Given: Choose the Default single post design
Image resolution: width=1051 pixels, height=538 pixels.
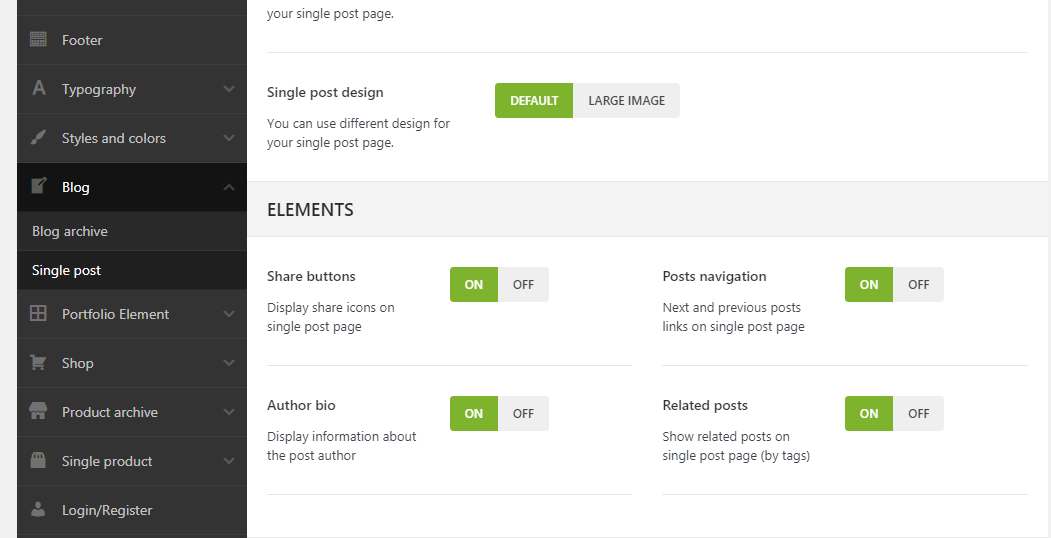Looking at the screenshot, I should (x=534, y=101).
